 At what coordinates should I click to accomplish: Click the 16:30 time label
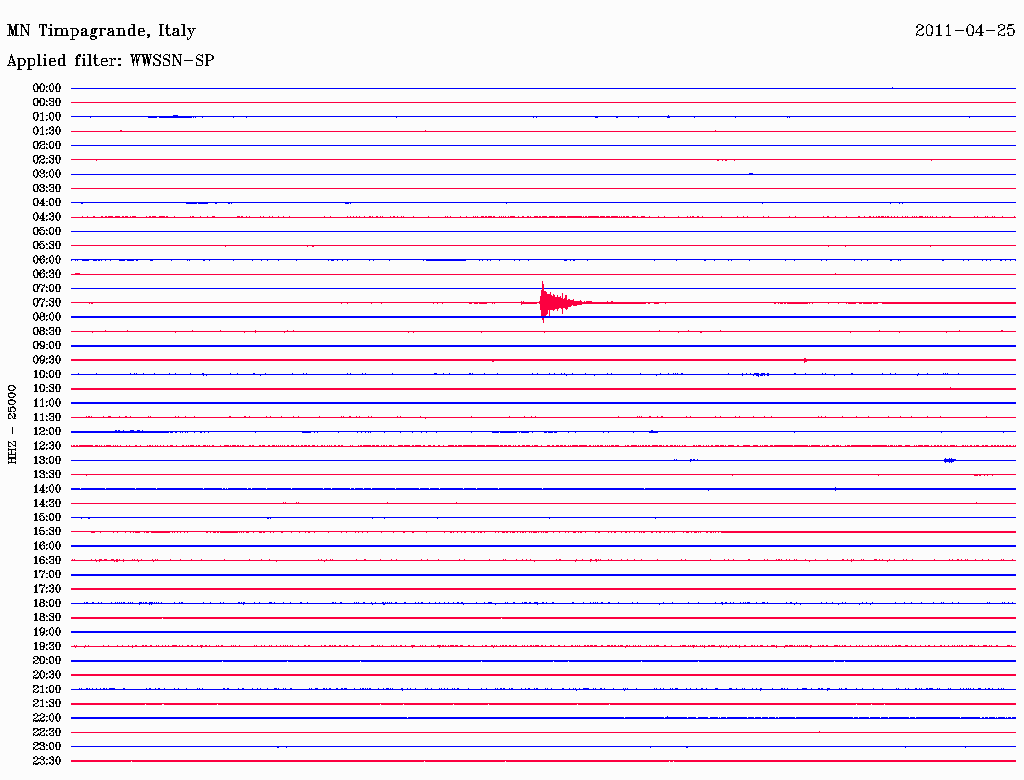(x=47, y=561)
